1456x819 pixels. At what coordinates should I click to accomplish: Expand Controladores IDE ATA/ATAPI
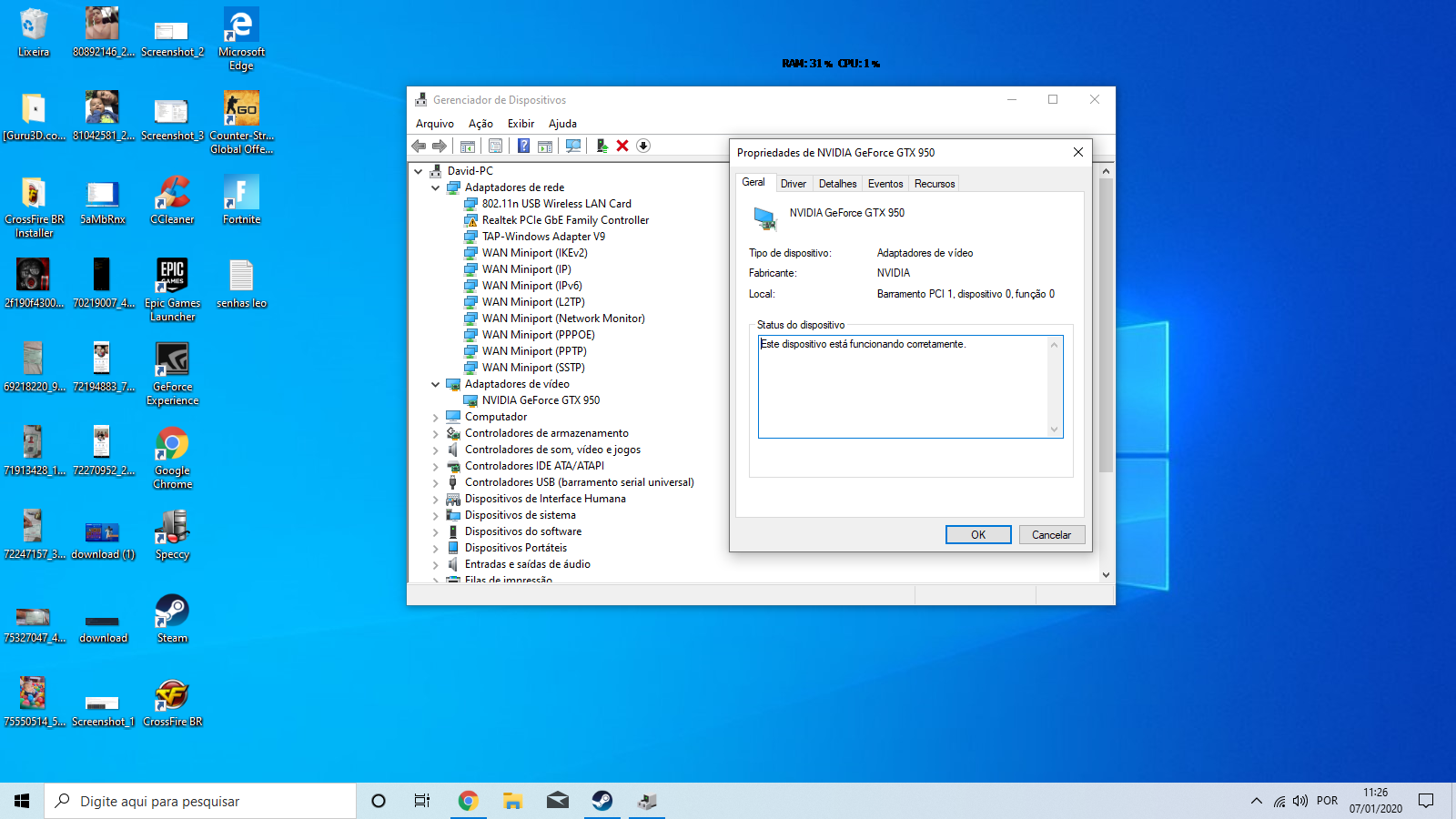tap(436, 466)
